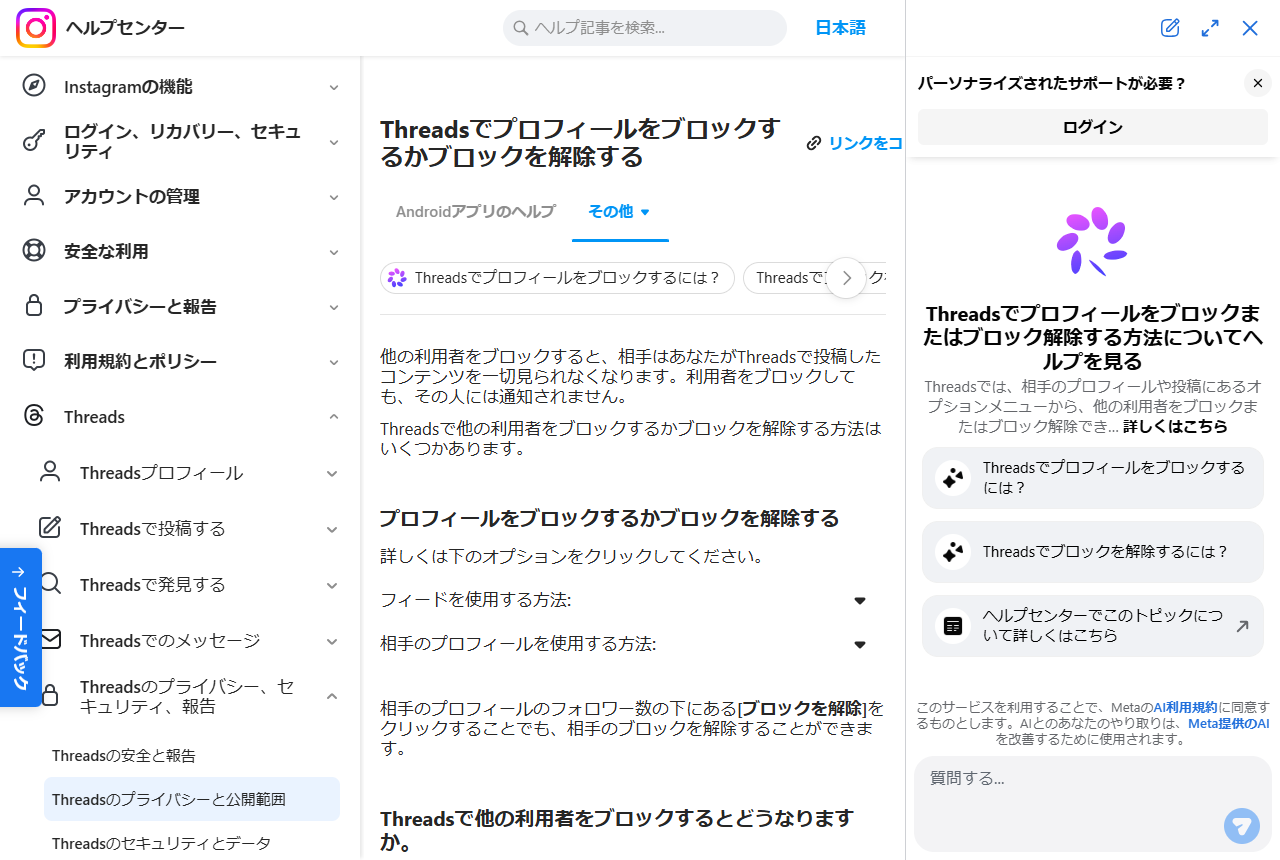
Task: Collapse Threadsのプライバシー、セキュリティ、報告 chevron
Action: point(333,697)
